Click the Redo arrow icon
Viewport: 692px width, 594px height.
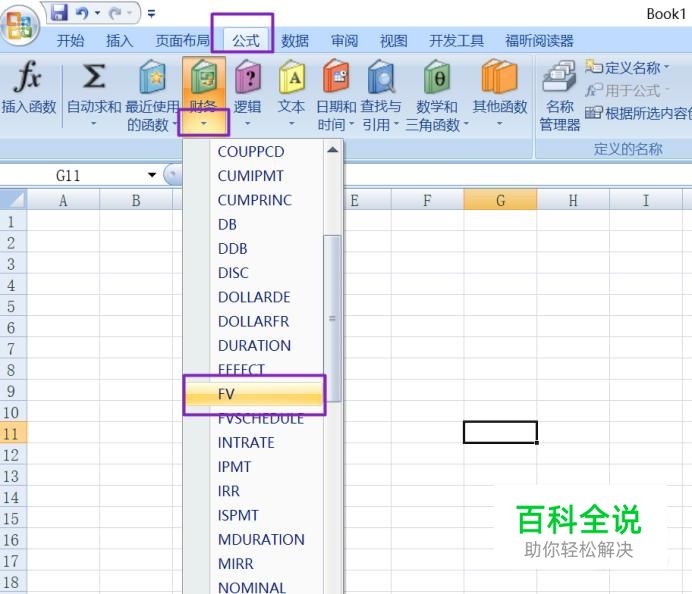point(116,13)
